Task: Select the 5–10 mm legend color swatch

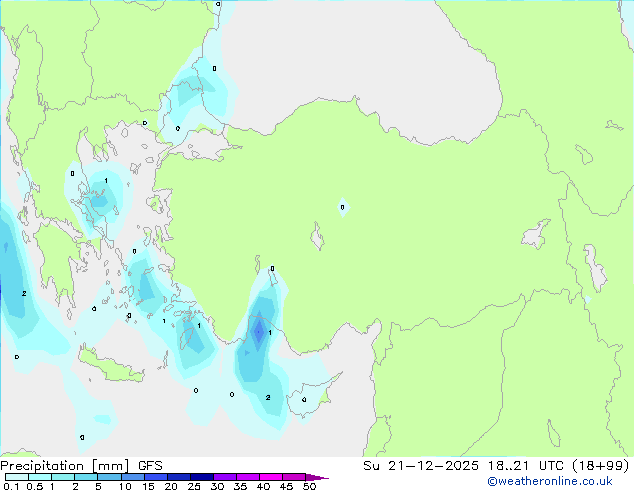Action: [x=109, y=477]
